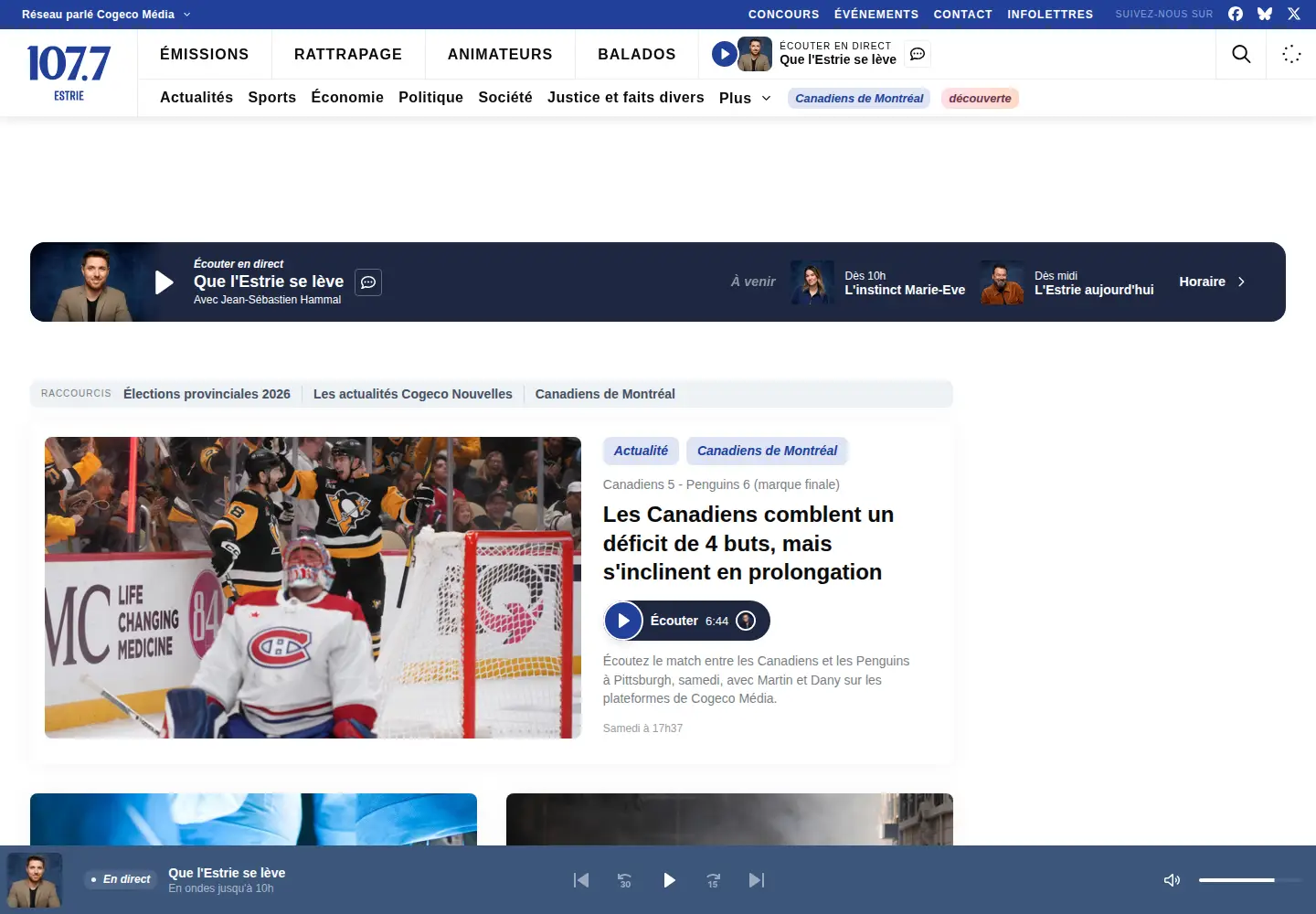
Task: Open Les actualités Cogeco Nouvelles shortcut
Action: (413, 394)
